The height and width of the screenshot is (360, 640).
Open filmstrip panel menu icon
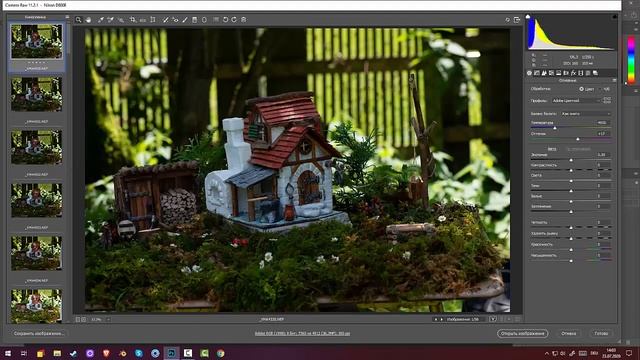pos(67,17)
